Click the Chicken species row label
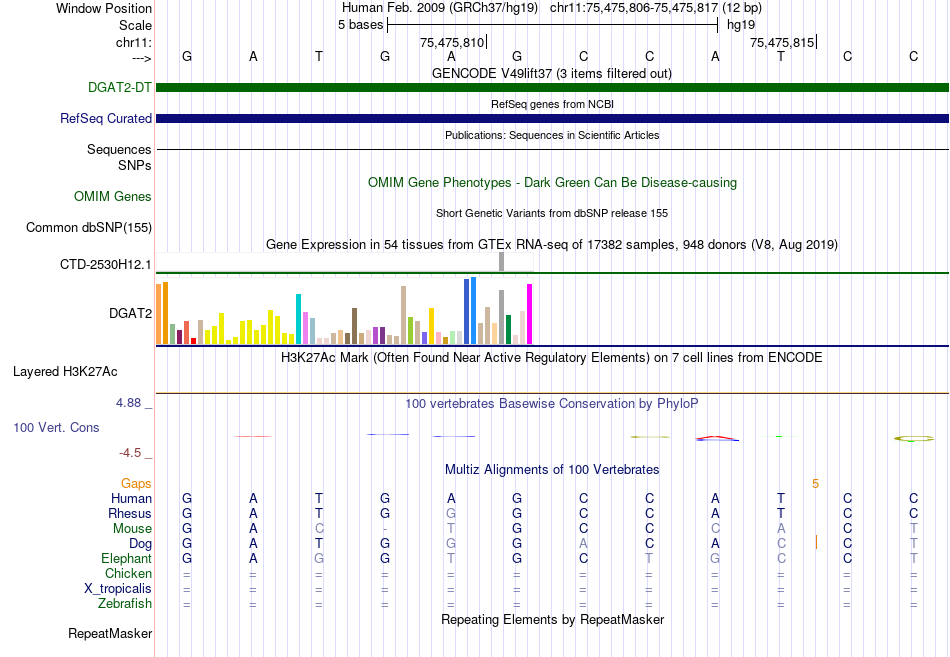950x657 pixels. [128, 573]
